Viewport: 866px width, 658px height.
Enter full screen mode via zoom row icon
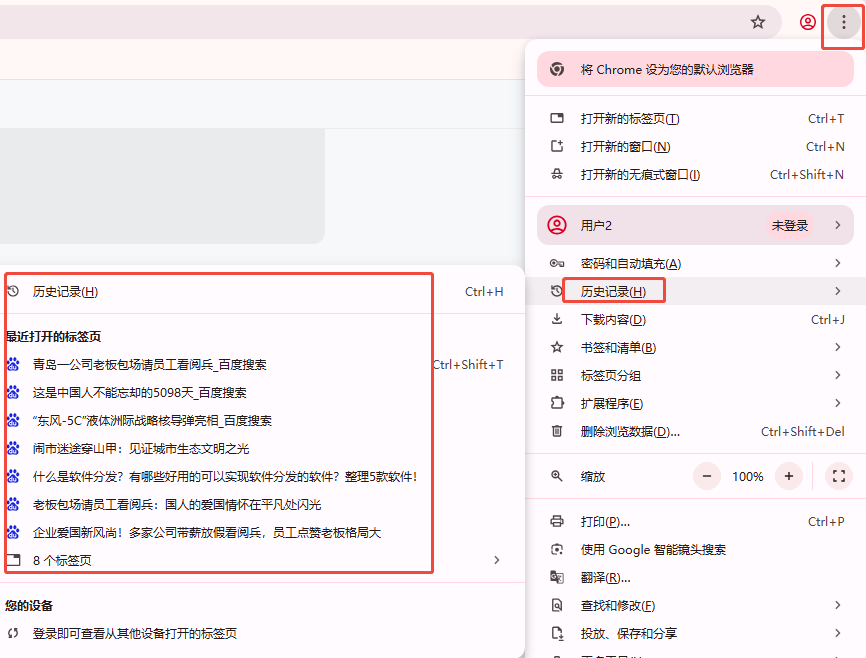click(x=839, y=476)
